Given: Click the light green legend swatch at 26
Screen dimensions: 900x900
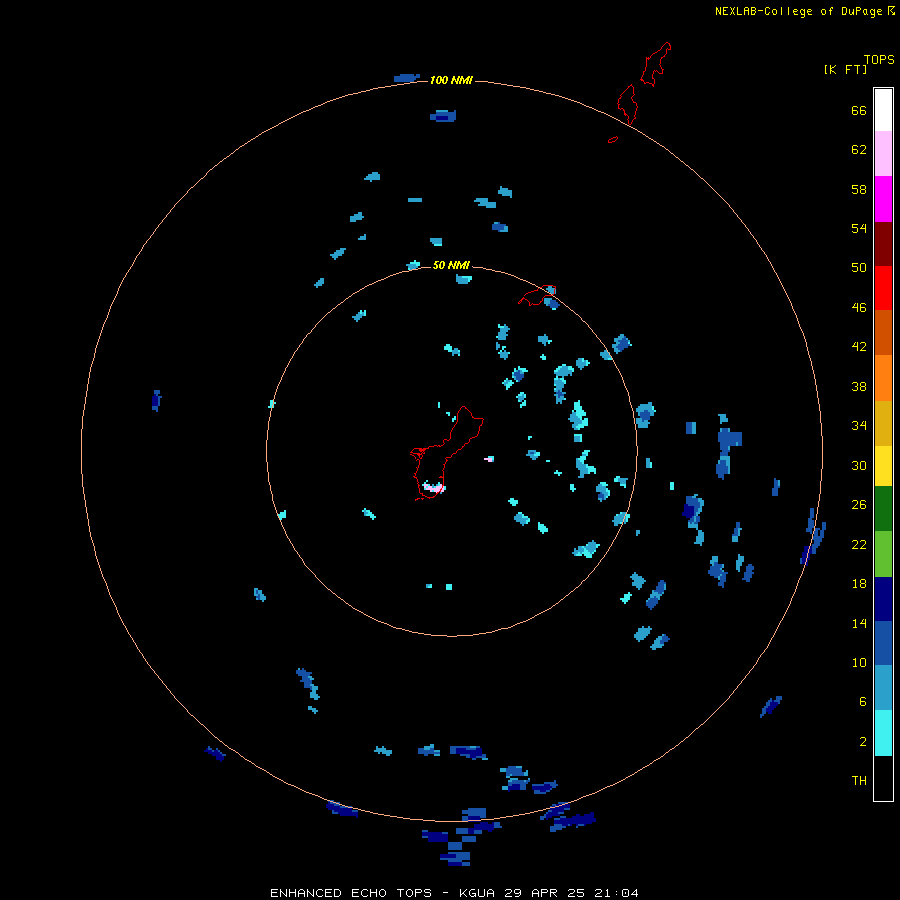Looking at the screenshot, I should [883, 554].
